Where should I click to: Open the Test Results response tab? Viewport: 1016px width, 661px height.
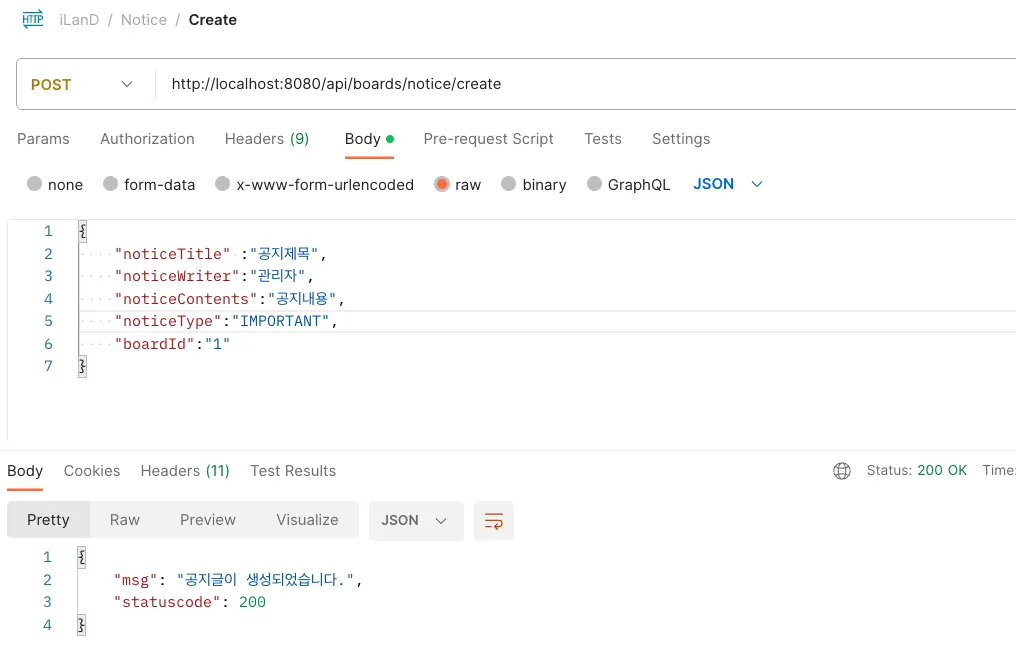[x=293, y=471]
